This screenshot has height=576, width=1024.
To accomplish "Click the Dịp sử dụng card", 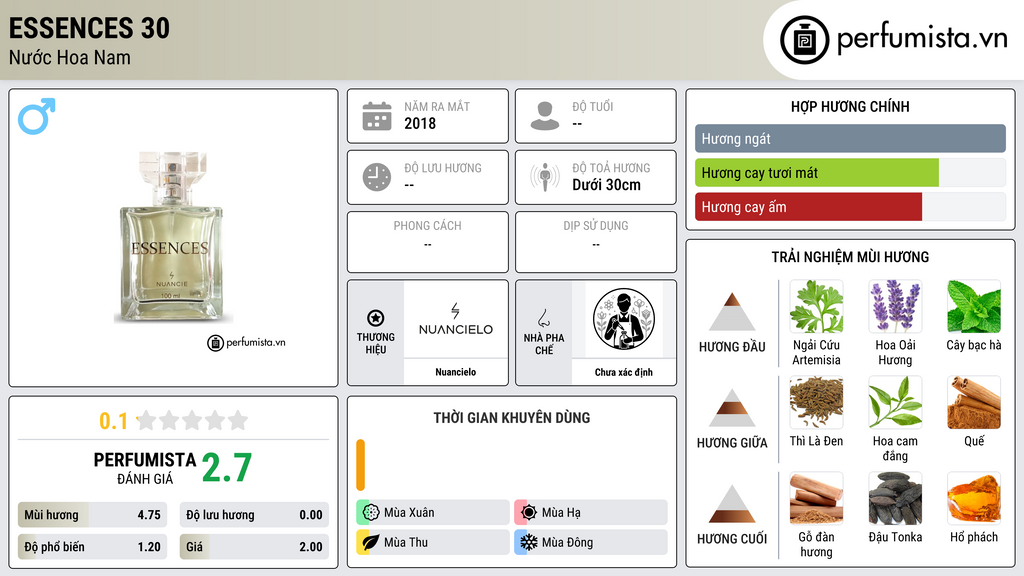I will [x=596, y=242].
